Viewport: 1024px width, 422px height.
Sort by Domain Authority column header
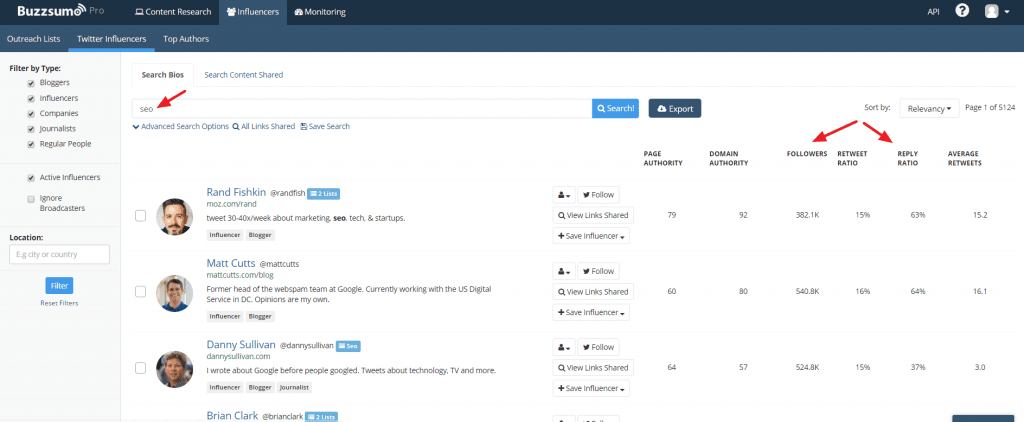(729, 158)
